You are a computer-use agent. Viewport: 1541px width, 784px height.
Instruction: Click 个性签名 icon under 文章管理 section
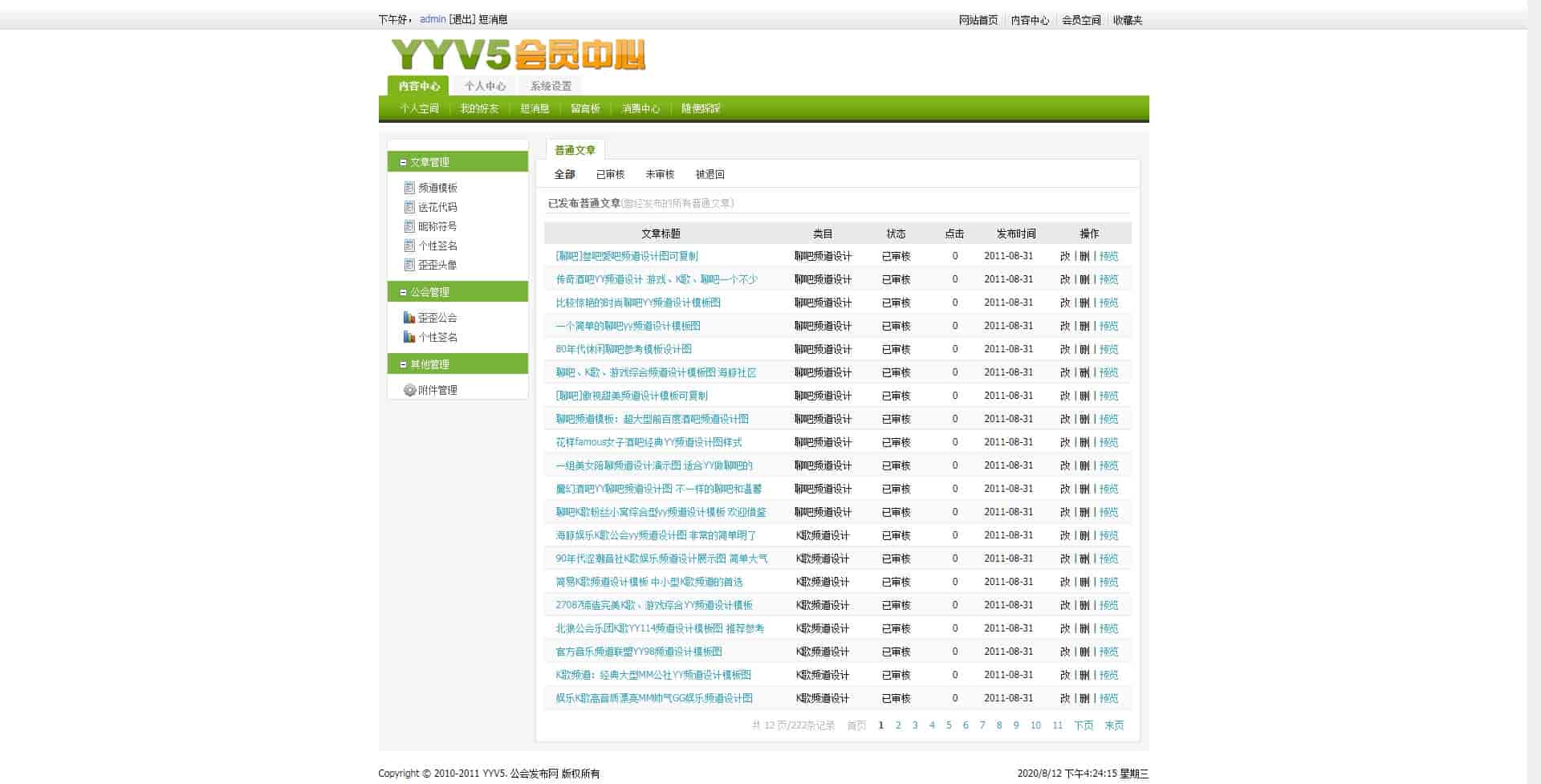409,246
